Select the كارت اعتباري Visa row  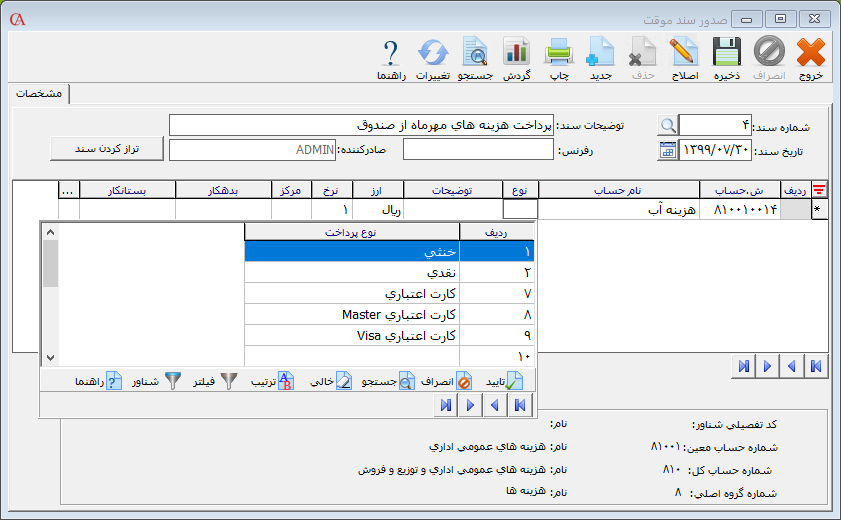click(389, 336)
